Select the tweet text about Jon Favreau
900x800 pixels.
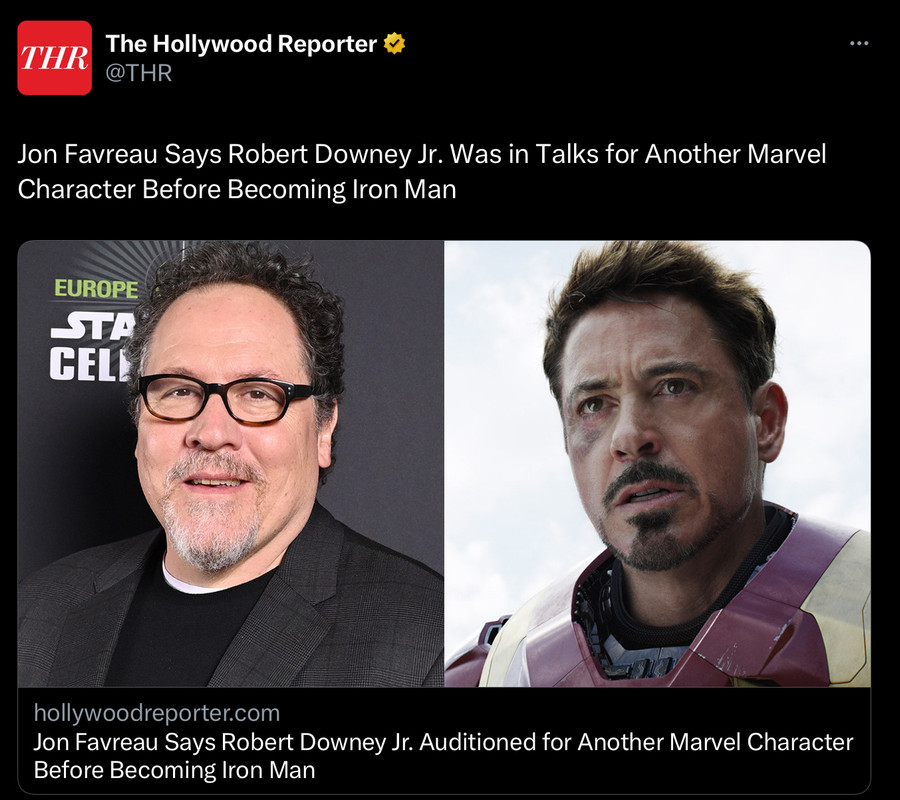422,172
